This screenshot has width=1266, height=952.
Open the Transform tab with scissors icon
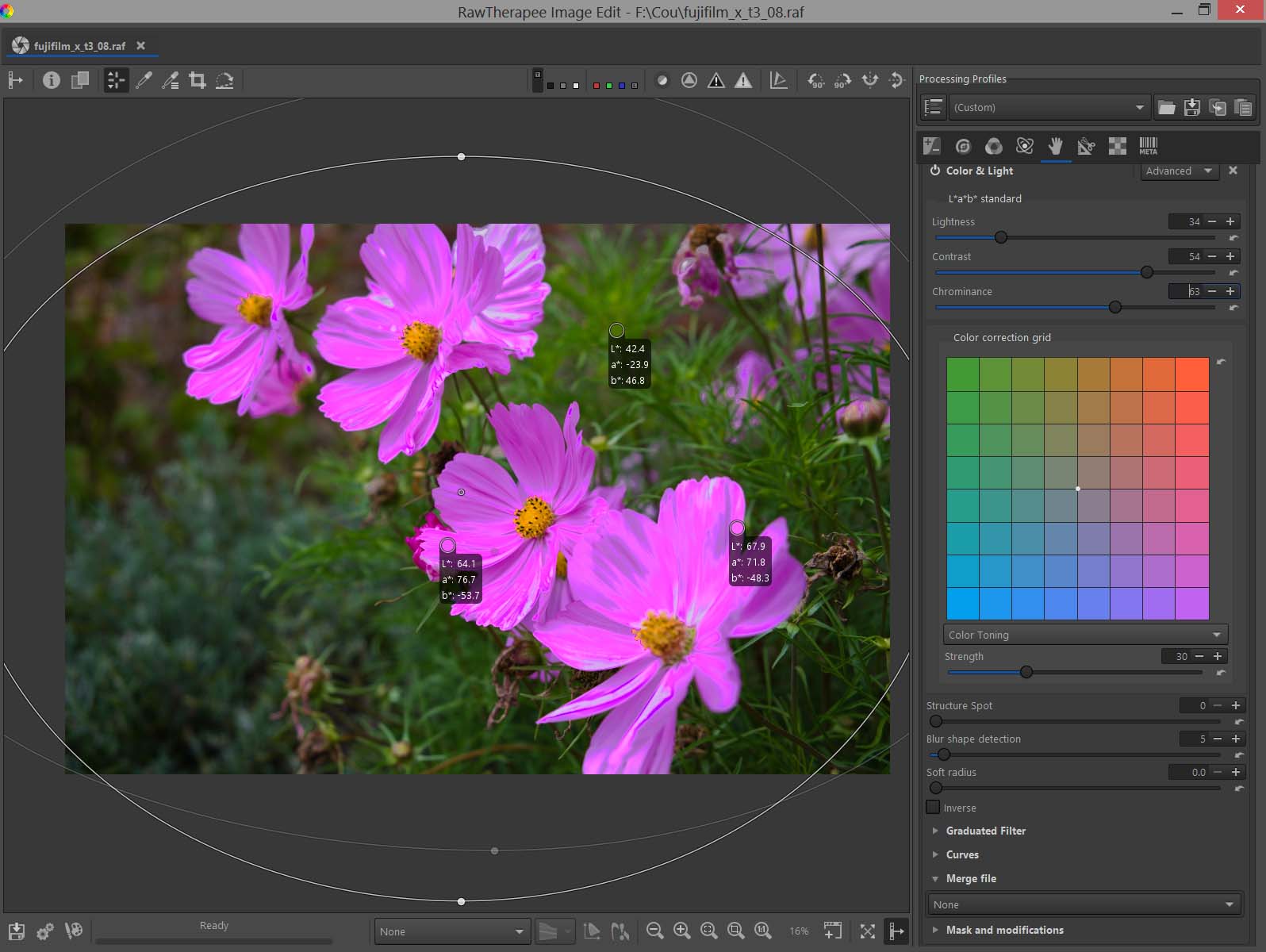coord(1086,146)
